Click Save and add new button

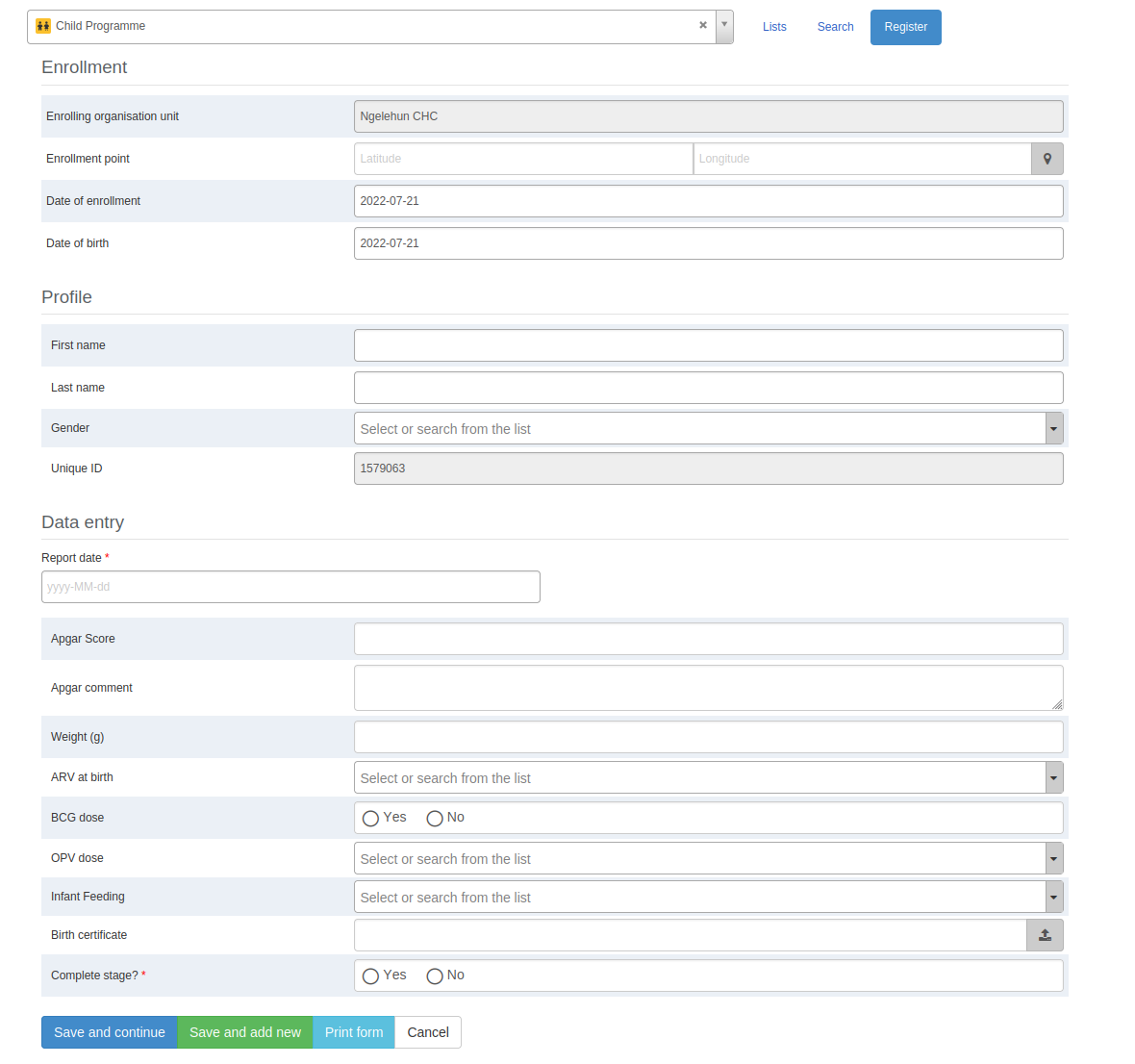tap(244, 1032)
